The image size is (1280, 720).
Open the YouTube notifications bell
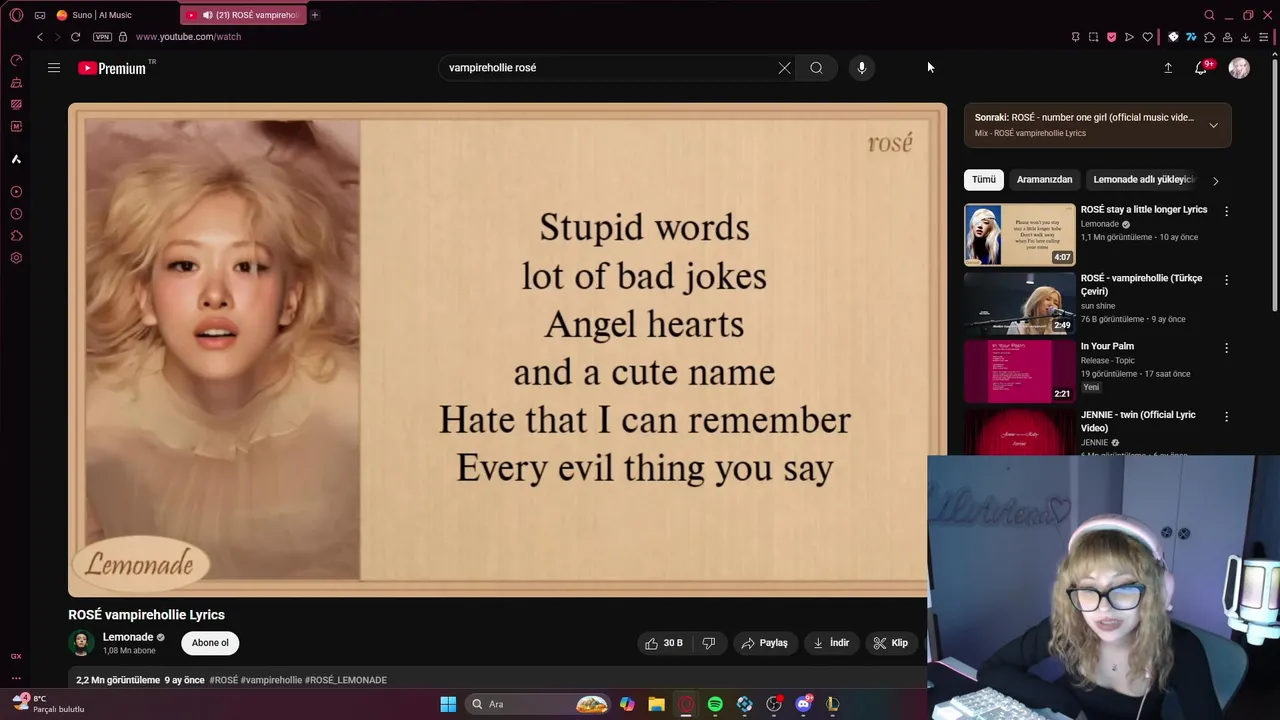pos(1201,68)
